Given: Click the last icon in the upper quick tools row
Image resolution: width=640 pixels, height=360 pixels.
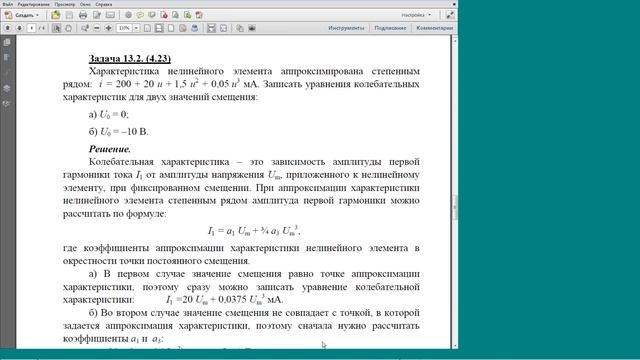Looking at the screenshot, I should 199,15.
